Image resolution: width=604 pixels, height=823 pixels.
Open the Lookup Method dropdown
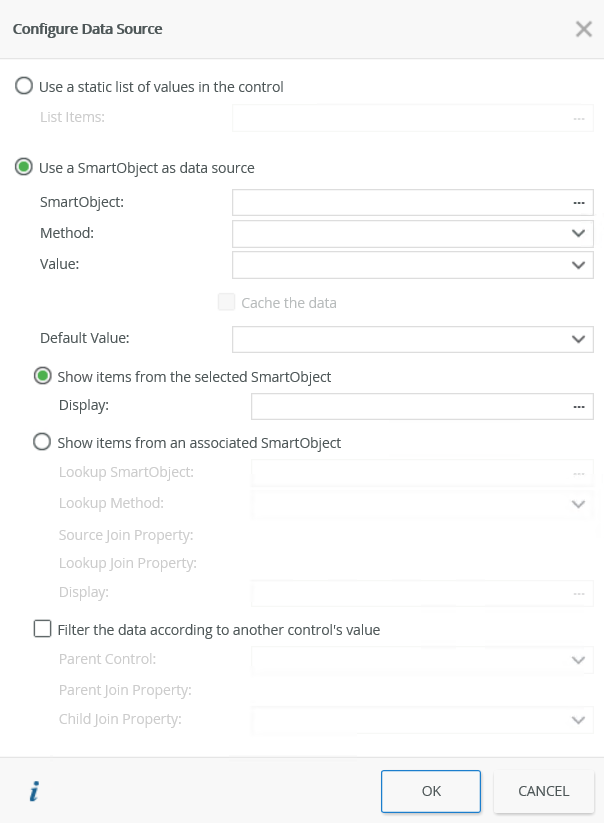click(x=578, y=504)
